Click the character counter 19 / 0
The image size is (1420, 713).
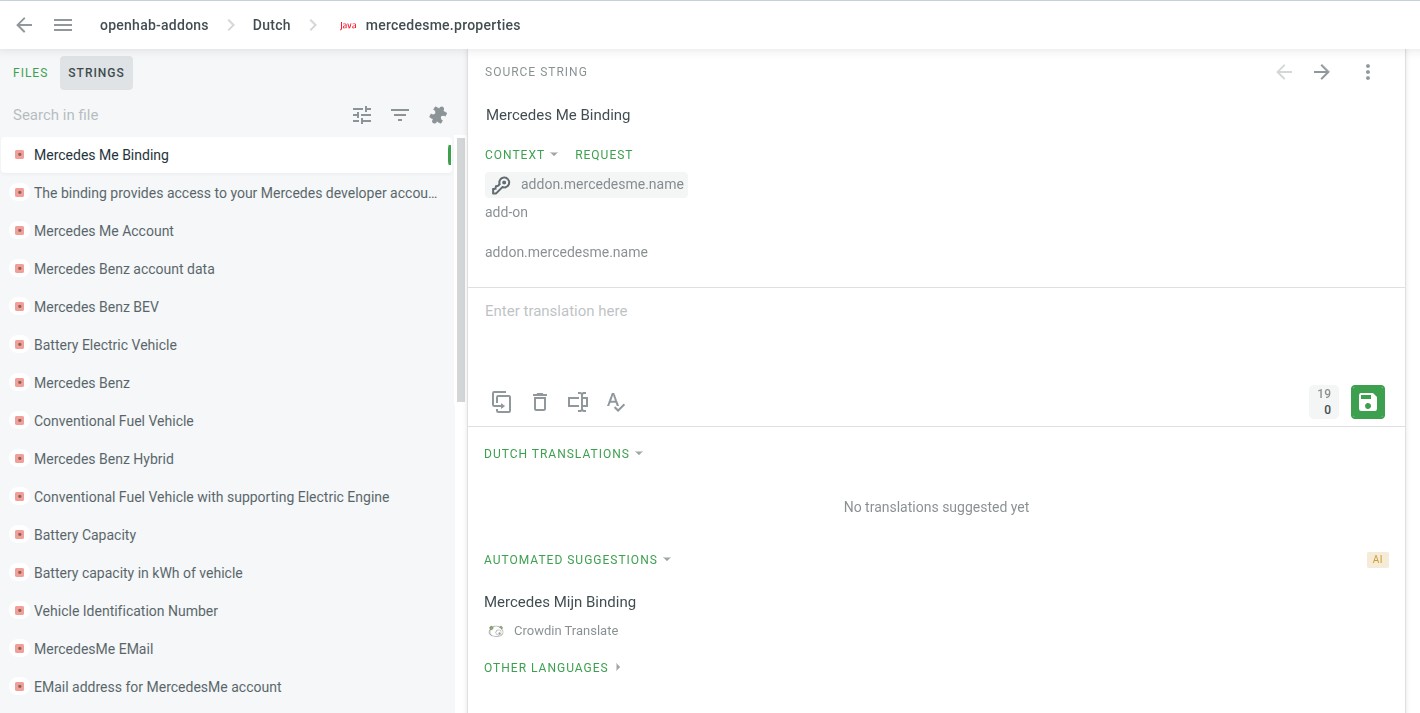click(1324, 402)
